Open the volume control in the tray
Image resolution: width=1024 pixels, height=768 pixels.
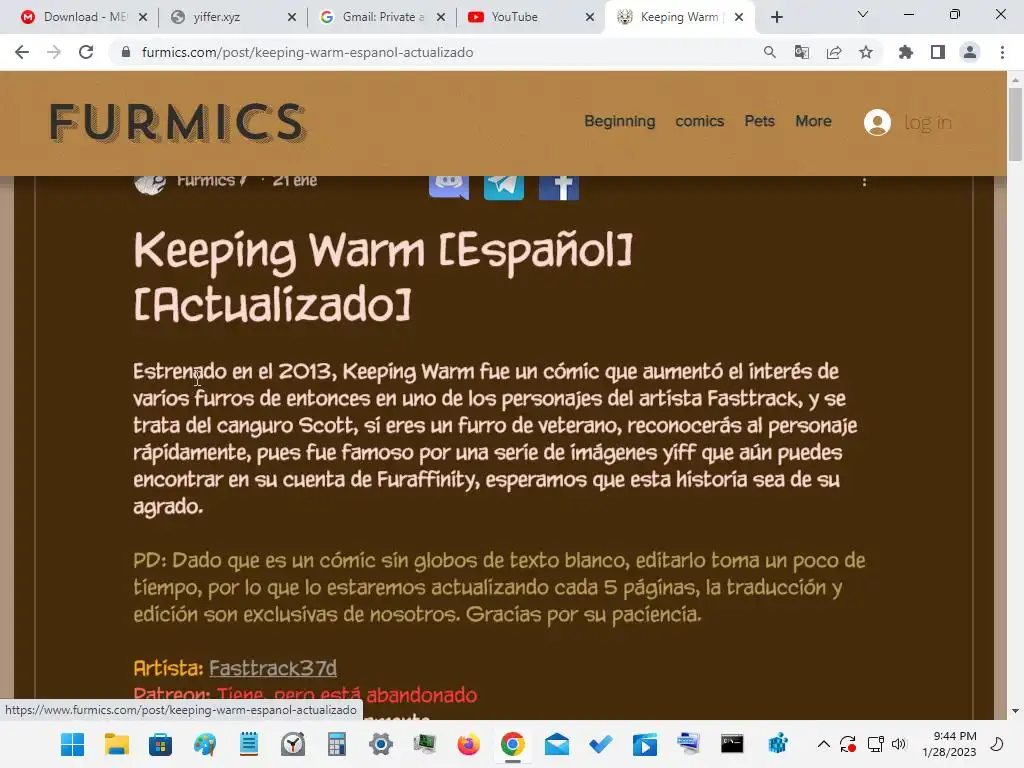pos(899,744)
